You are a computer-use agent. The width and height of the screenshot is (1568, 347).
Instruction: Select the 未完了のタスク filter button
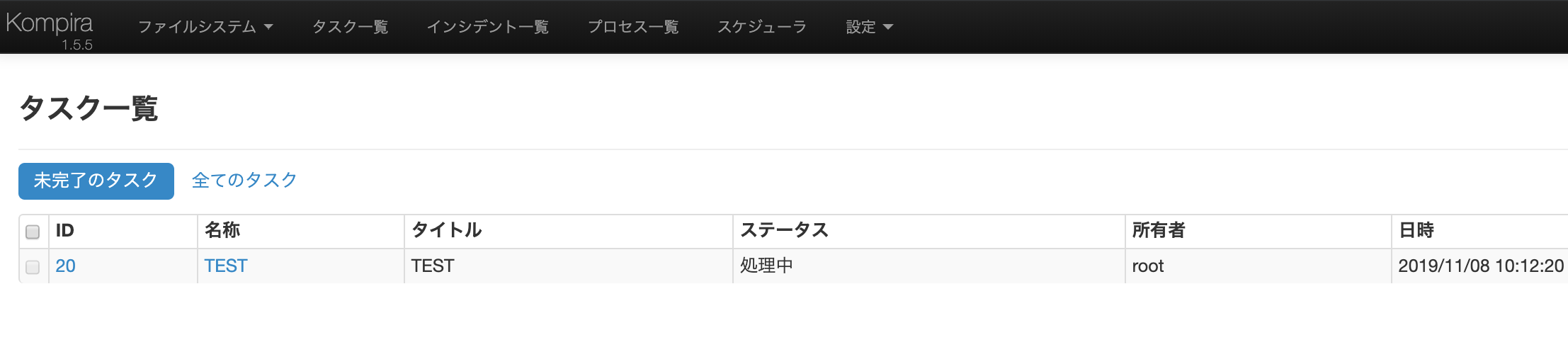[x=96, y=181]
